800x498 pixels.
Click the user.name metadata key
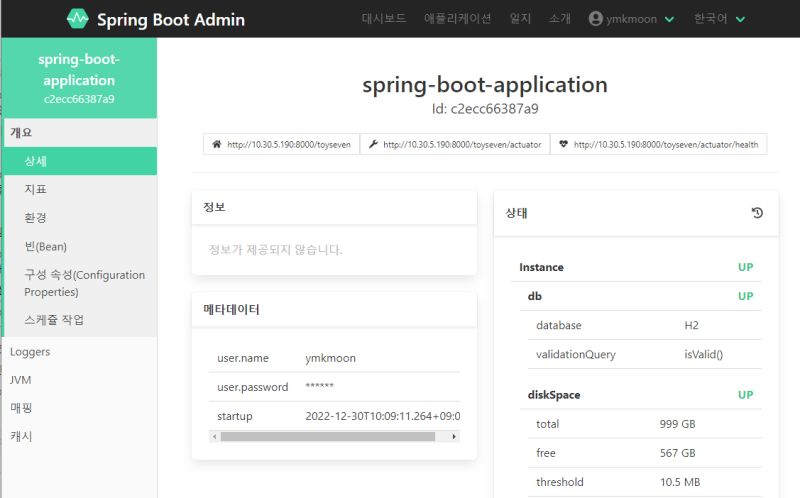pyautogui.click(x=243, y=358)
